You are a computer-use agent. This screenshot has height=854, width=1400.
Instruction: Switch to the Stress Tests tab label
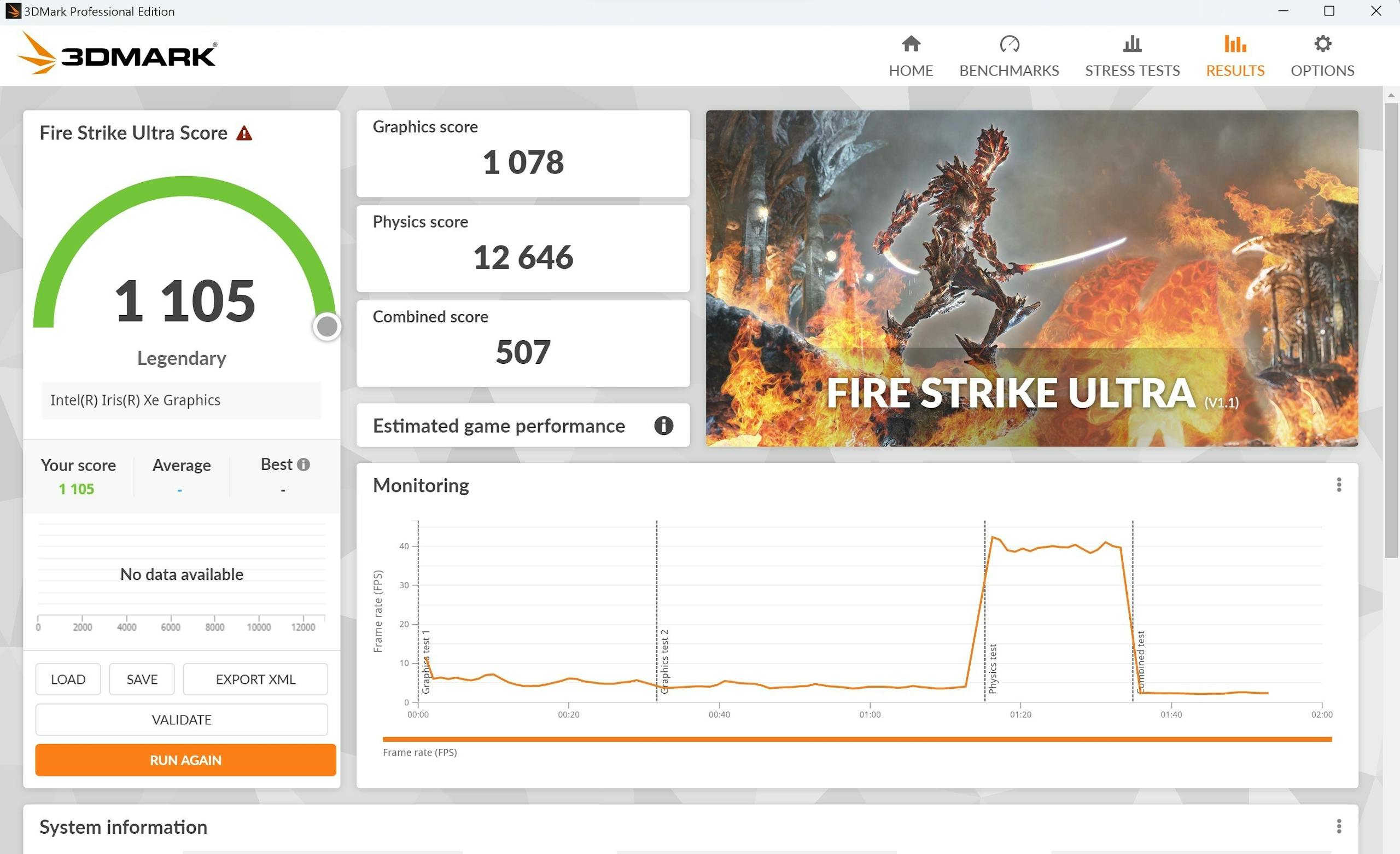(x=1132, y=71)
